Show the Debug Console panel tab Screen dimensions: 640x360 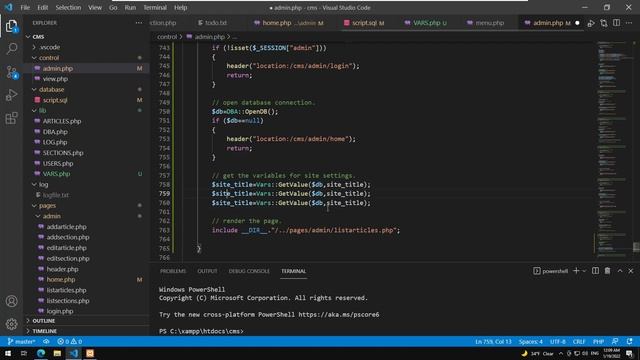click(249, 271)
